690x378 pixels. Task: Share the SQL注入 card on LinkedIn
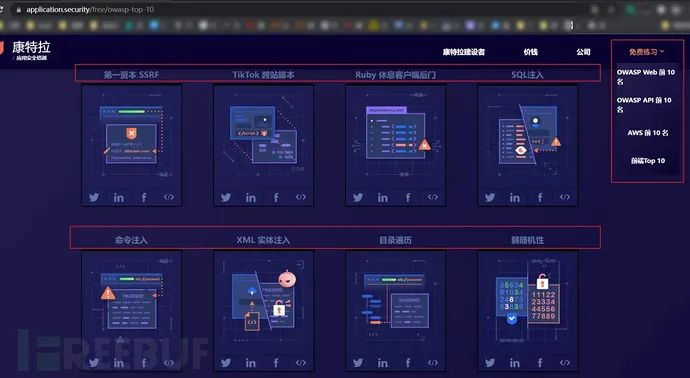(x=515, y=198)
